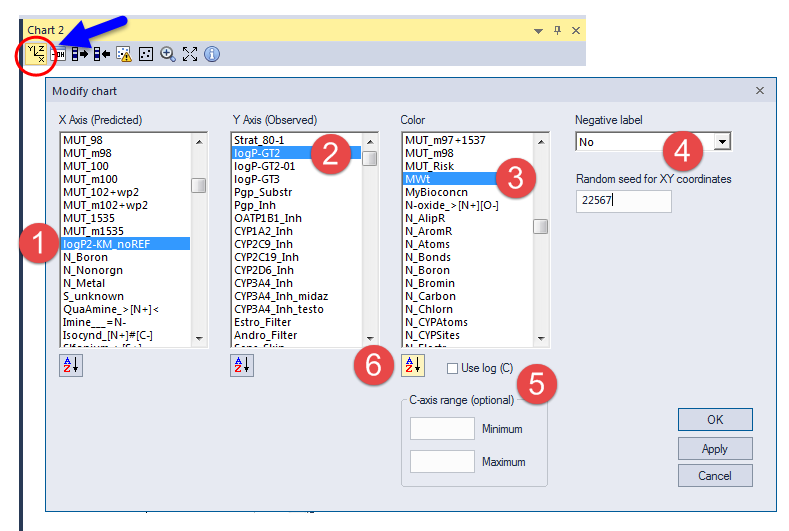
Task: Select CYP1A2_Inh in Y Axis list
Action: [x=296, y=232]
